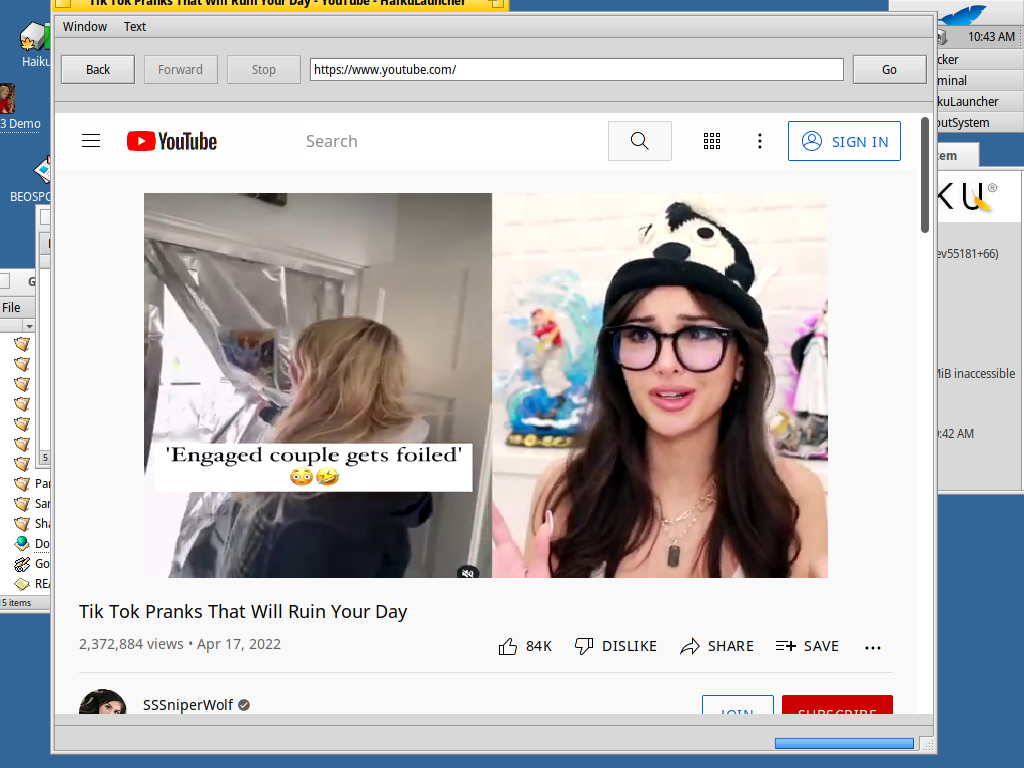Click the SIGN IN button
The height and width of the screenshot is (768, 1024).
[844, 141]
